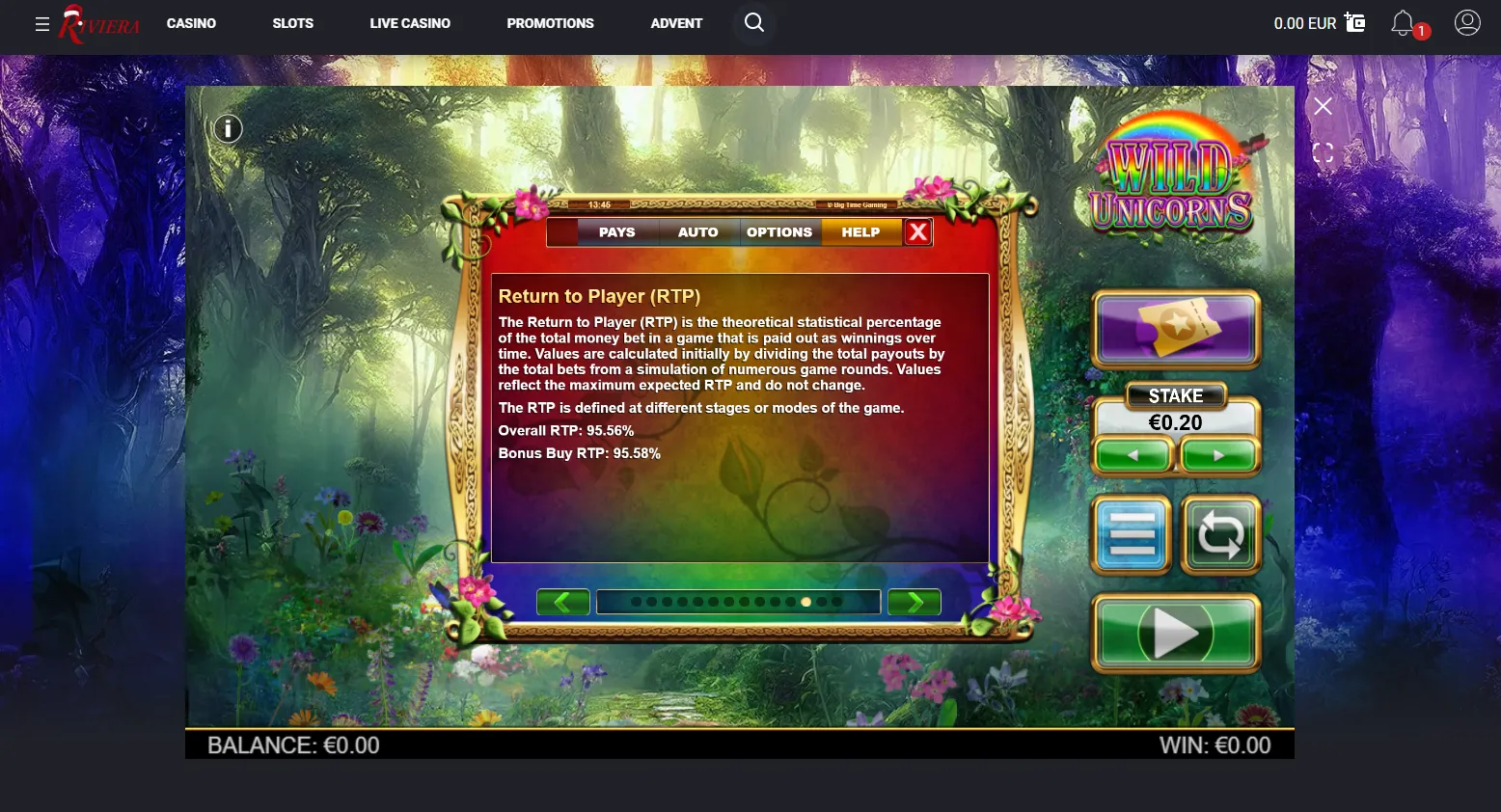Close the help panel with red X
Image resolution: width=1501 pixels, height=812 pixels.
(x=918, y=232)
